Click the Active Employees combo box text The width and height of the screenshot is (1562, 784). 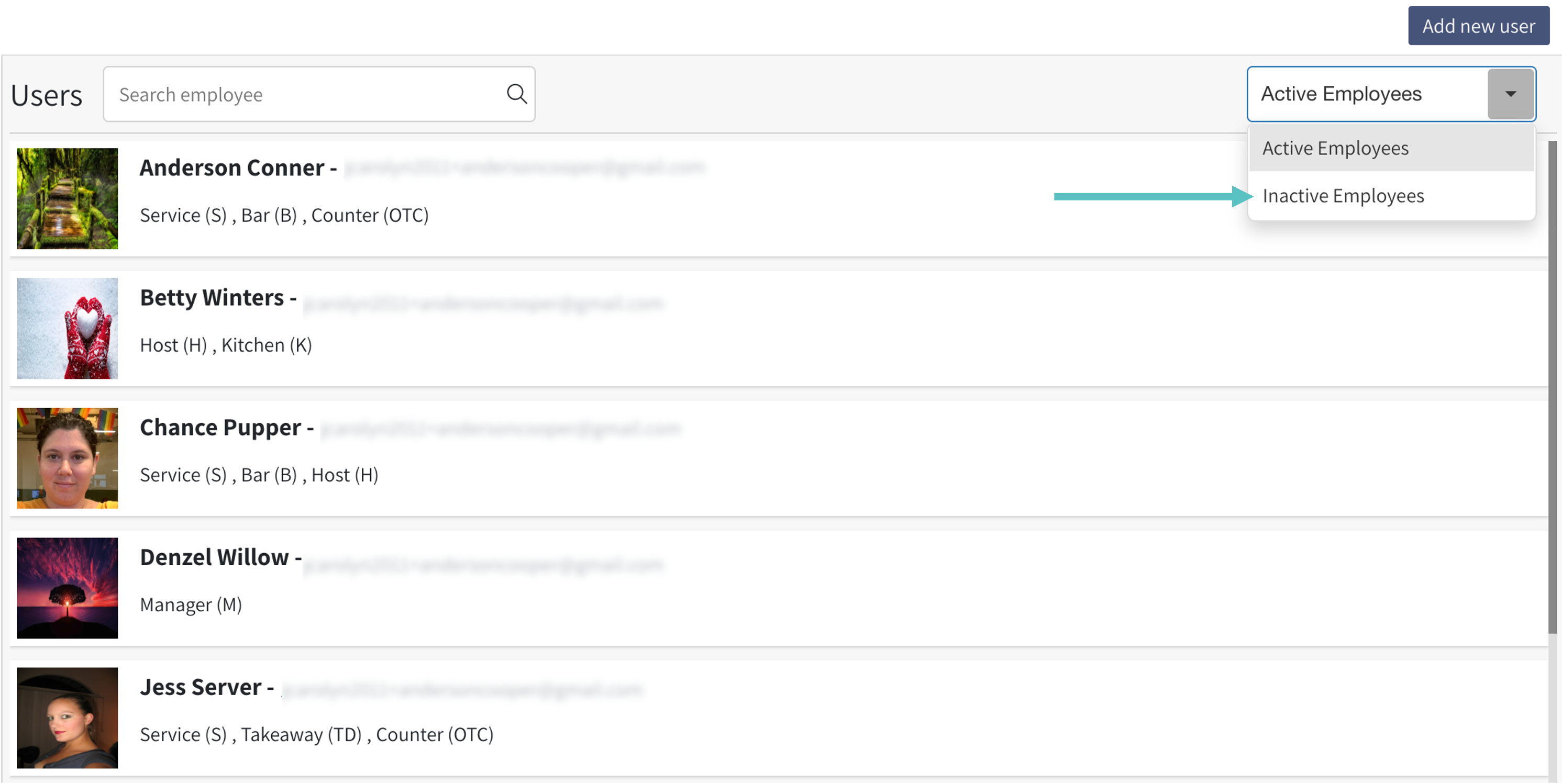click(1341, 94)
